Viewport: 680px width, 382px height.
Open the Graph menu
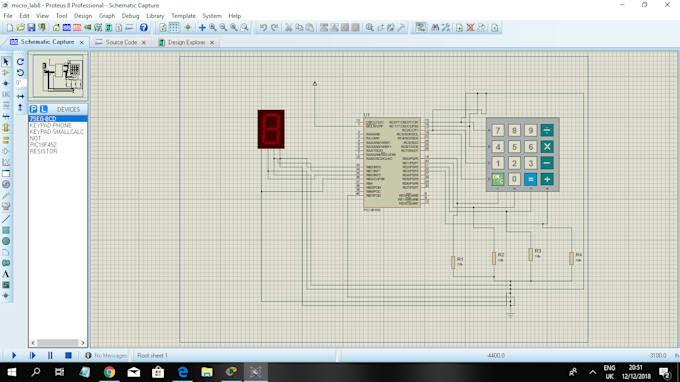[107, 16]
